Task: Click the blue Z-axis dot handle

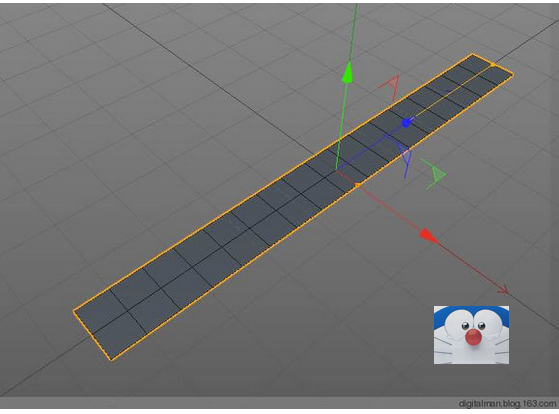Action: click(x=406, y=123)
